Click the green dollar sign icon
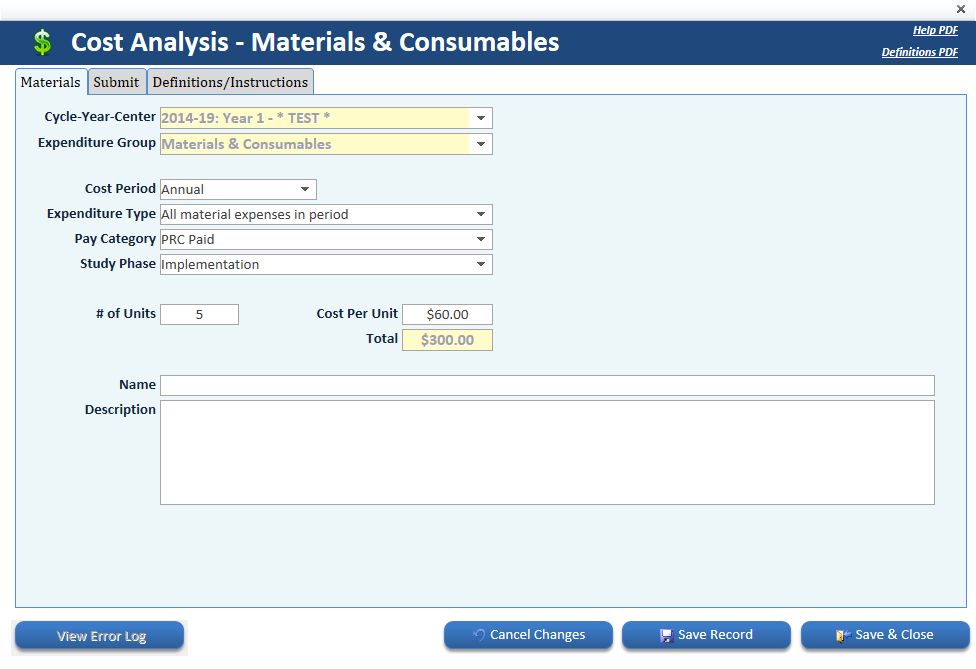Screen dimensions: 976x669 tap(41, 43)
